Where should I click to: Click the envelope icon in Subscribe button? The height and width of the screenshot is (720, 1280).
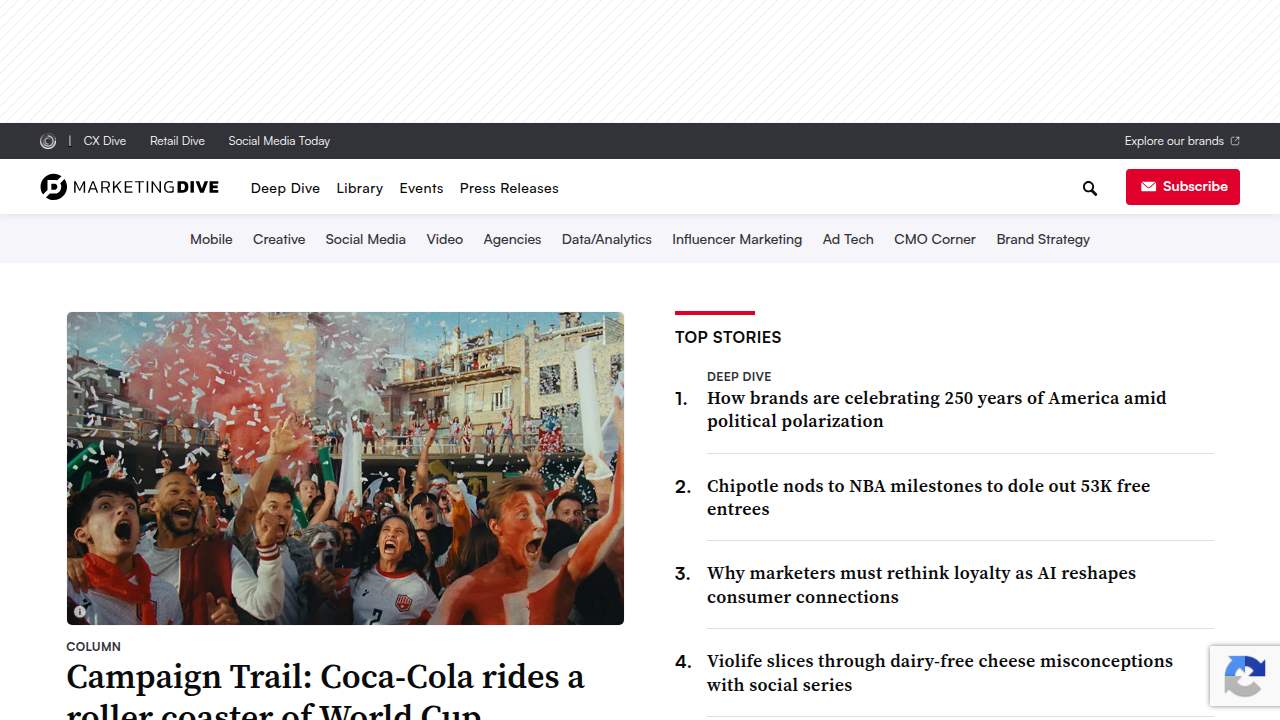tap(1149, 187)
